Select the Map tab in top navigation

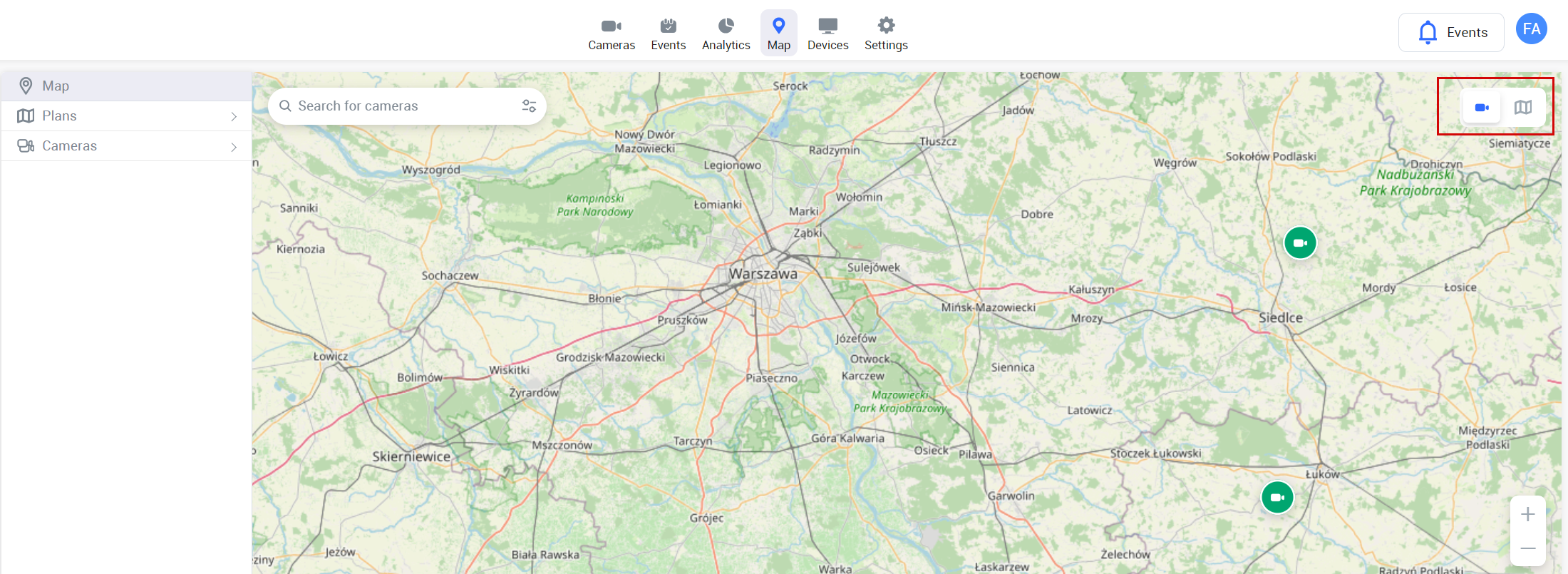(778, 34)
